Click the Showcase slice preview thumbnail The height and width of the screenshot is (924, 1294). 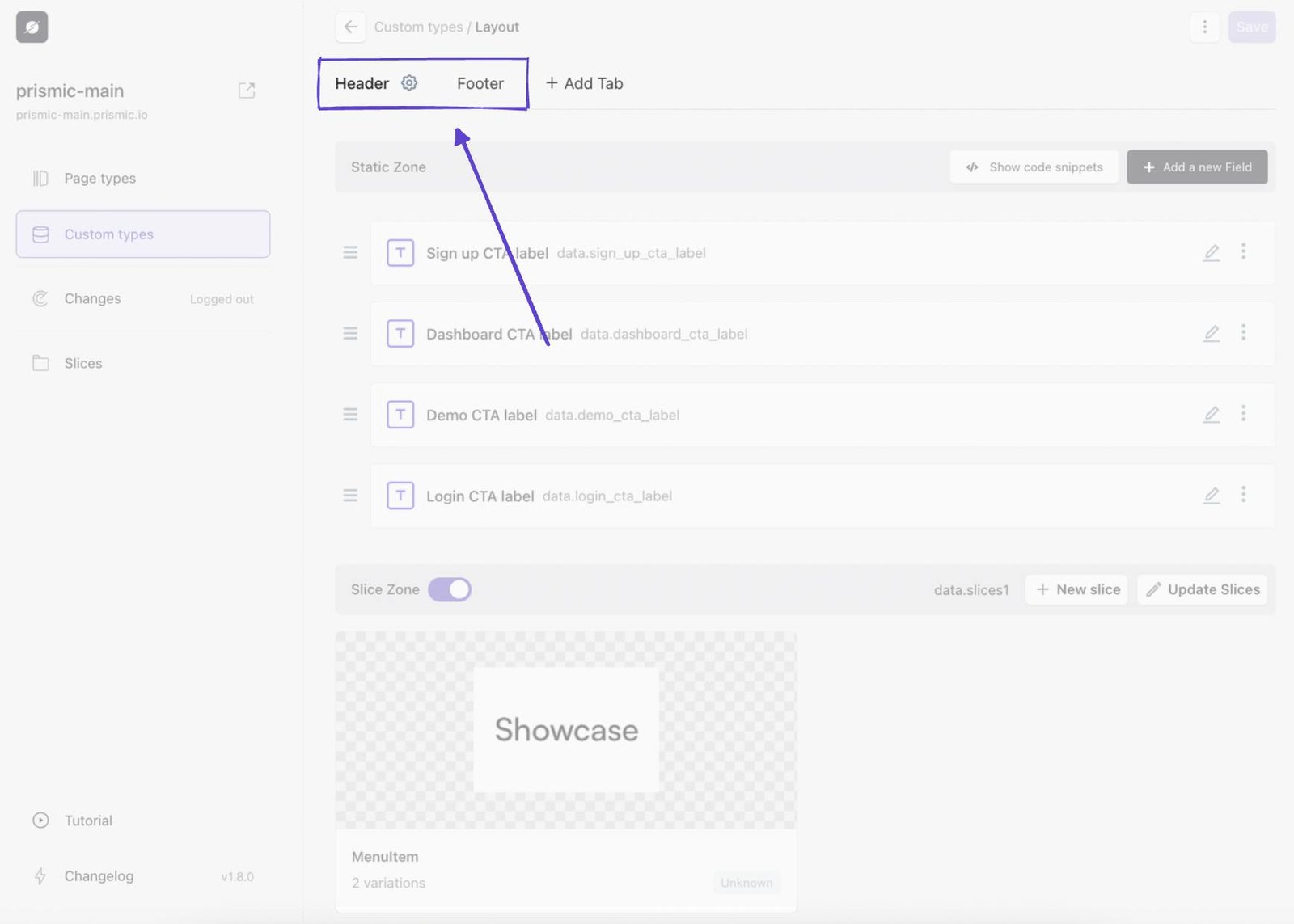point(565,729)
